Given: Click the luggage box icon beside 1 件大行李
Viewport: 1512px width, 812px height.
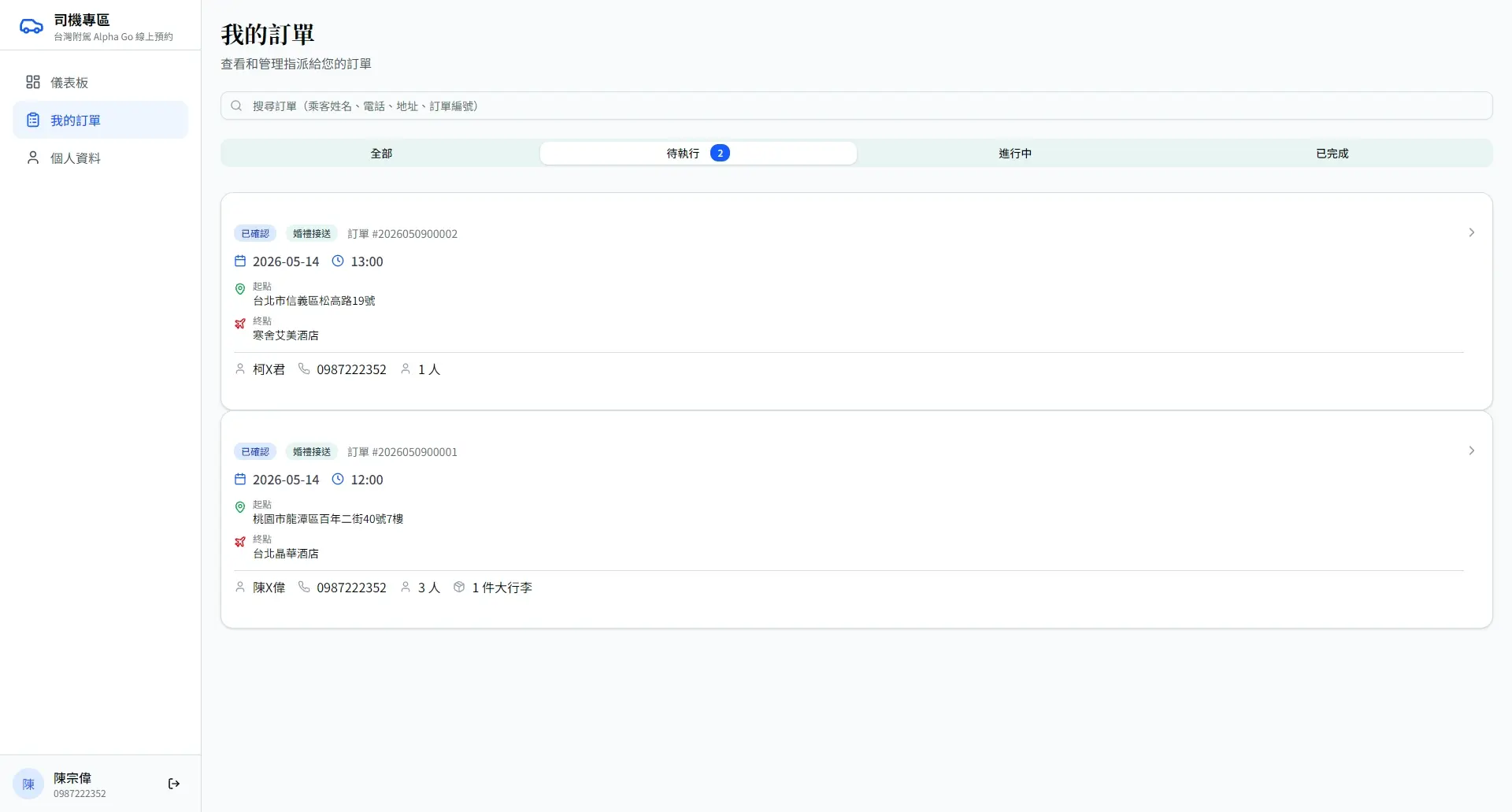Looking at the screenshot, I should point(459,587).
